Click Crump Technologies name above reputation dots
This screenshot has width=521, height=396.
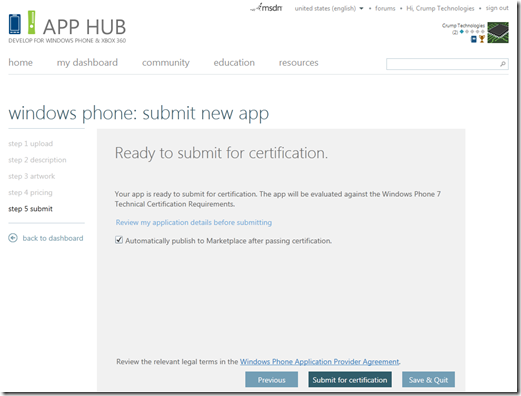tap(463, 25)
